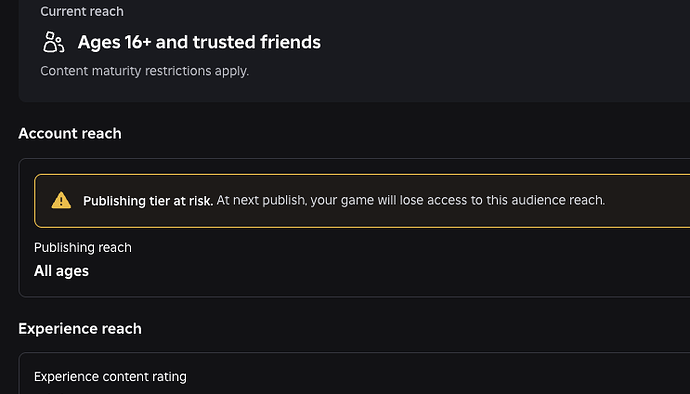Click the Current reach label

pos(82,11)
